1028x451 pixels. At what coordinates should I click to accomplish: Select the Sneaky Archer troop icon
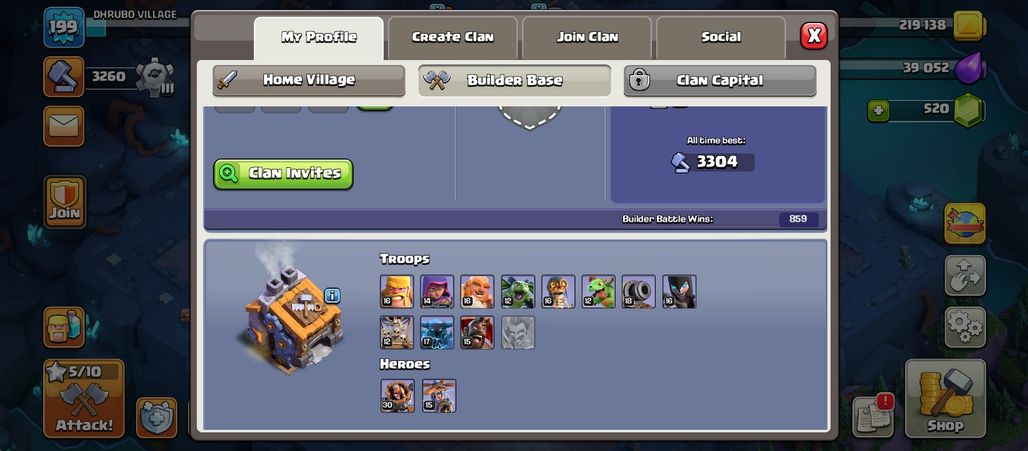pos(437,292)
